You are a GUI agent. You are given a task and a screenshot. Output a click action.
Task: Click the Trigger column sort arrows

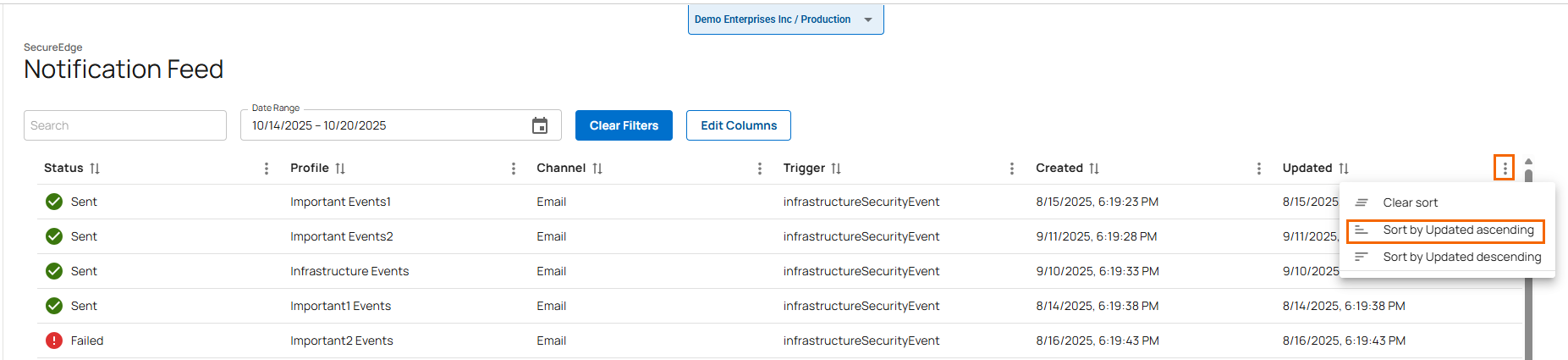pos(836,169)
